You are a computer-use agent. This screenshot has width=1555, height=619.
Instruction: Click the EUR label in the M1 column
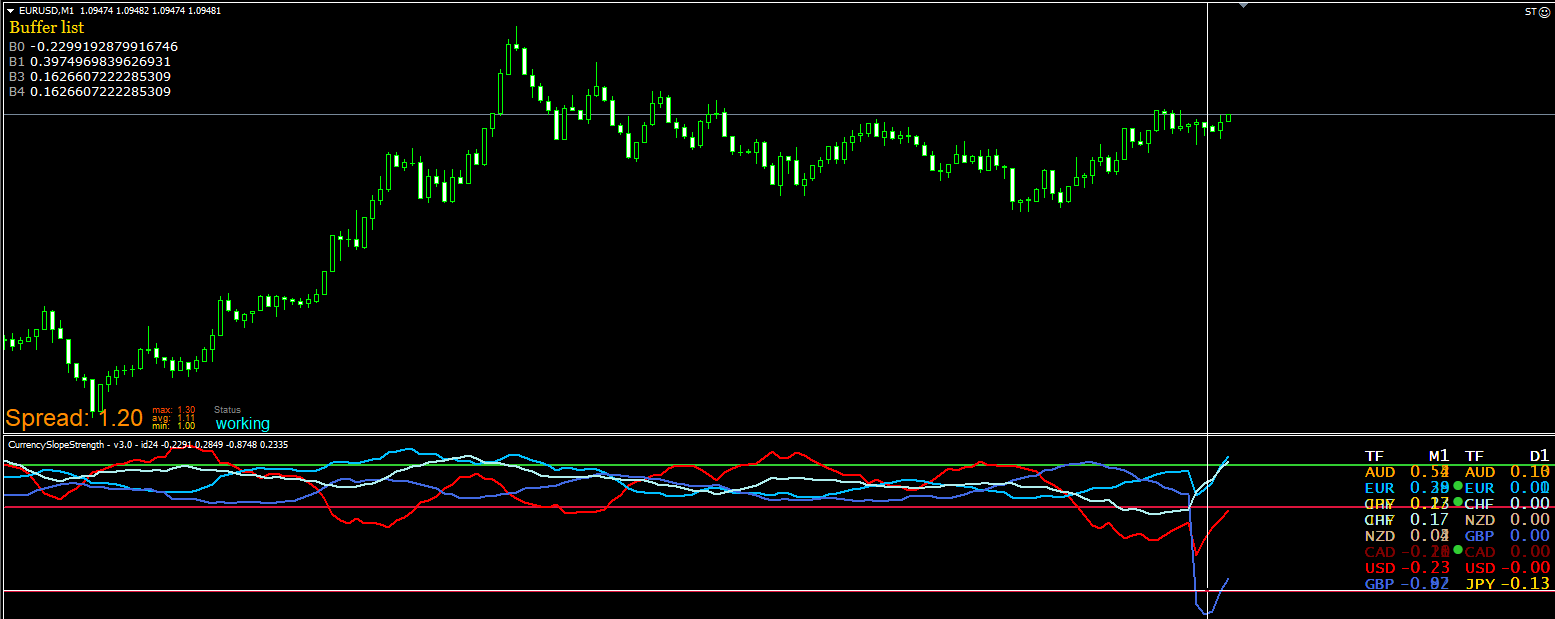click(x=1379, y=488)
